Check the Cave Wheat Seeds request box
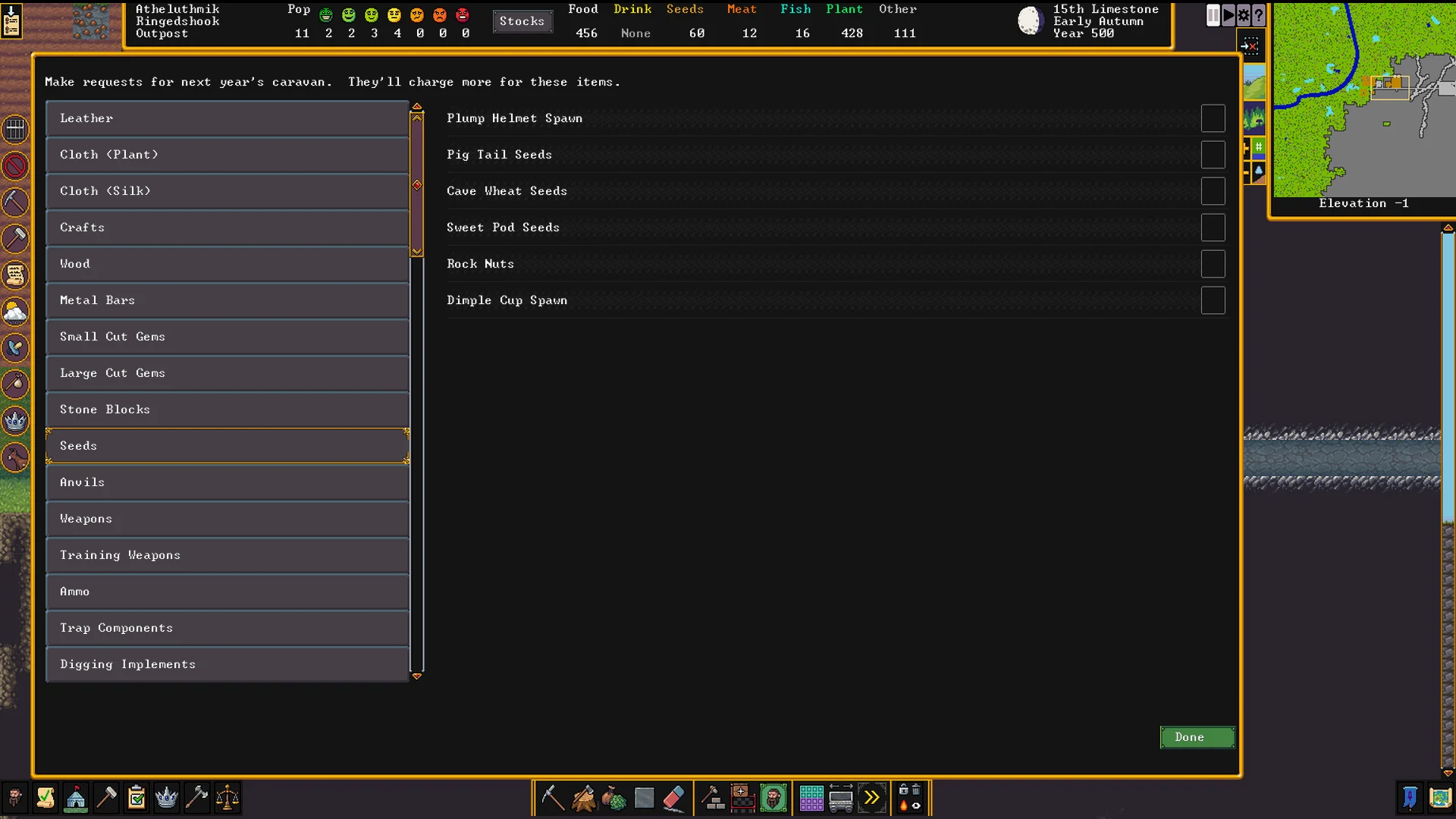The image size is (1456, 819). click(x=1213, y=191)
